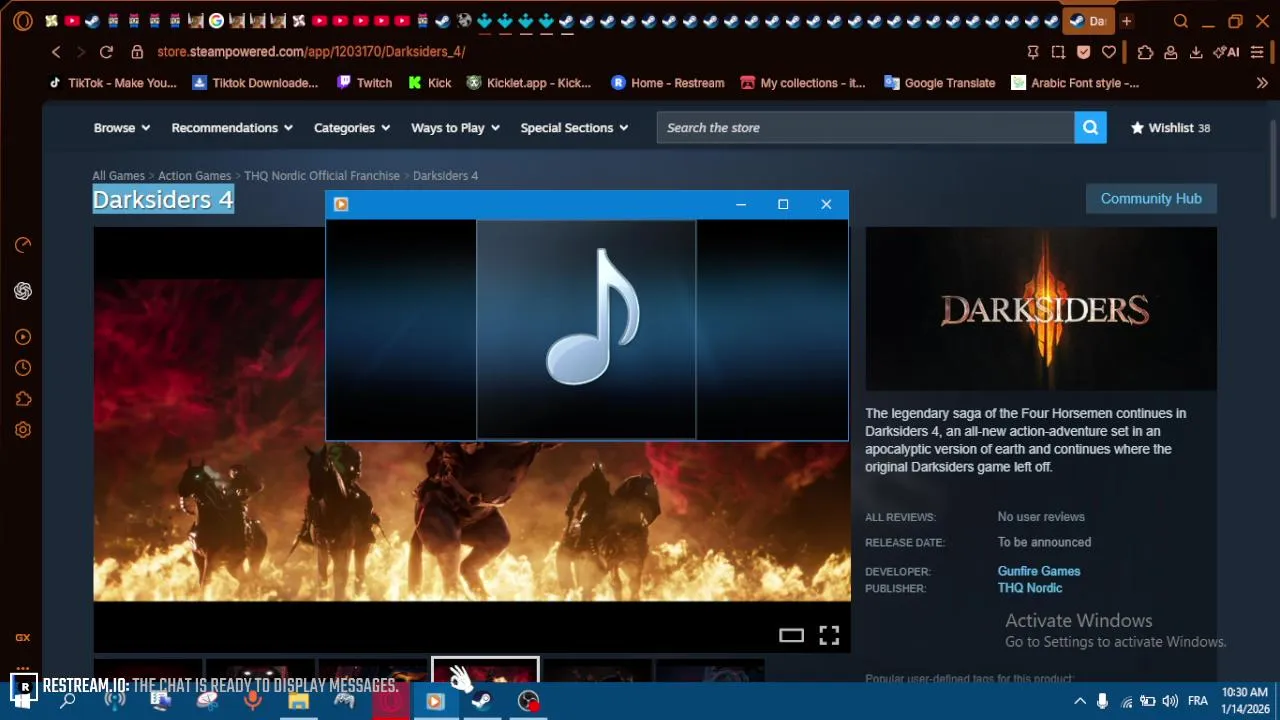Screen dimensions: 1280x720
Task: Expand the Categories dropdown
Action: 352,128
